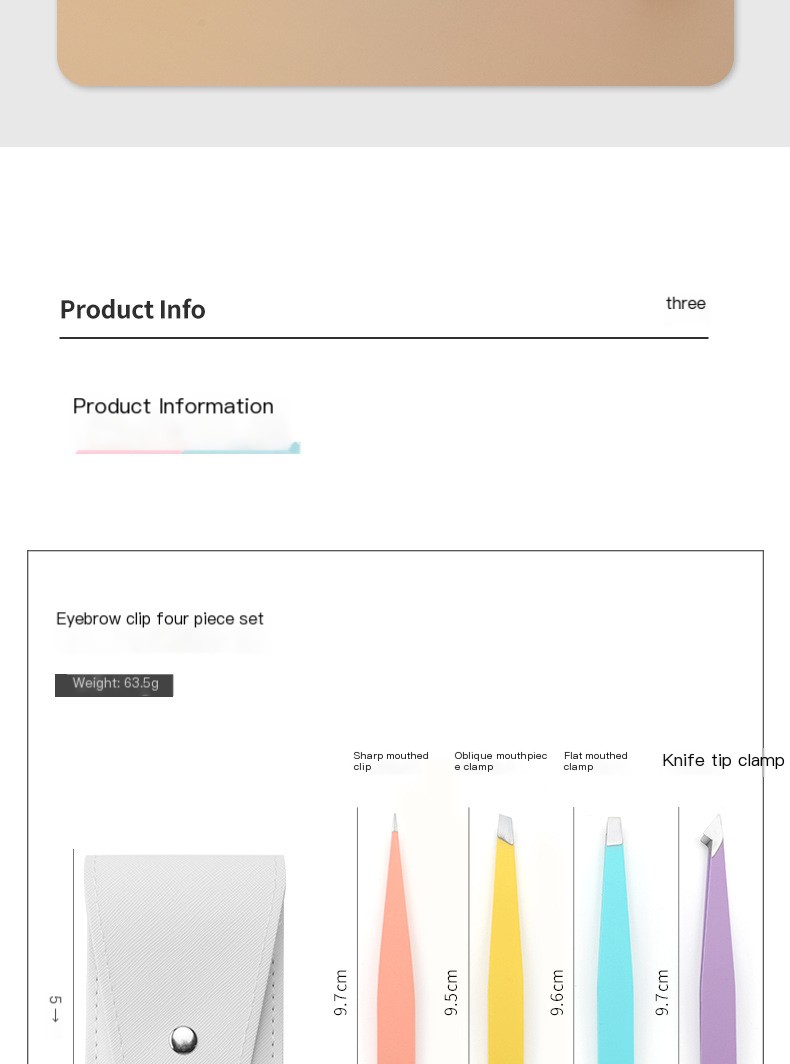Click the 'Flat mouthed clamp' label
790x1064 pixels.
pyautogui.click(x=595, y=761)
